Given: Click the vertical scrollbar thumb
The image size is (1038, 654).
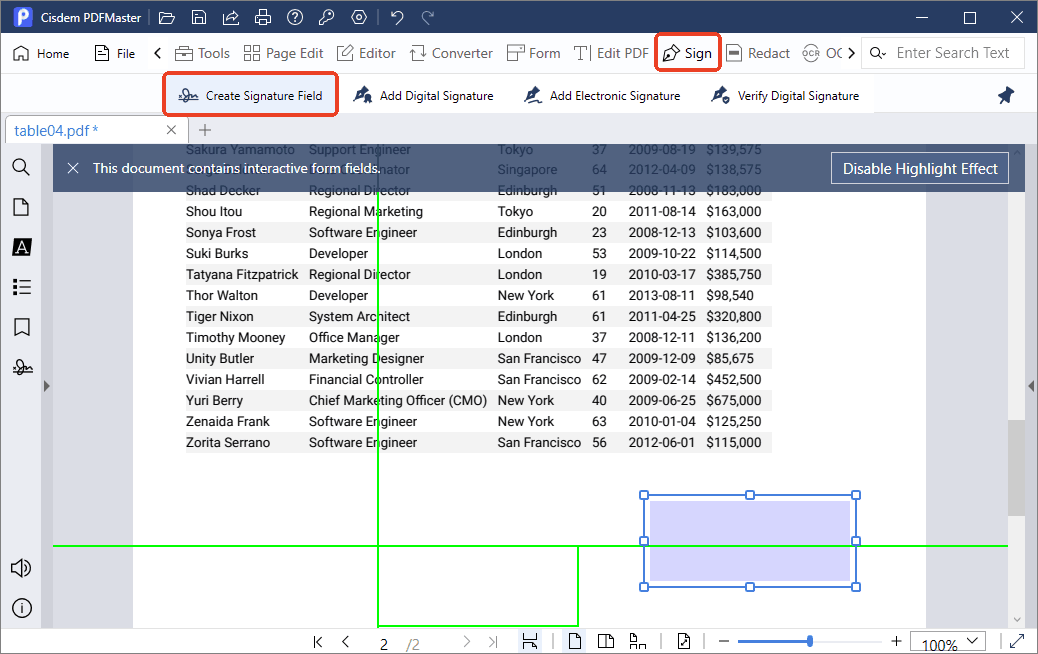Looking at the screenshot, I should [1016, 467].
